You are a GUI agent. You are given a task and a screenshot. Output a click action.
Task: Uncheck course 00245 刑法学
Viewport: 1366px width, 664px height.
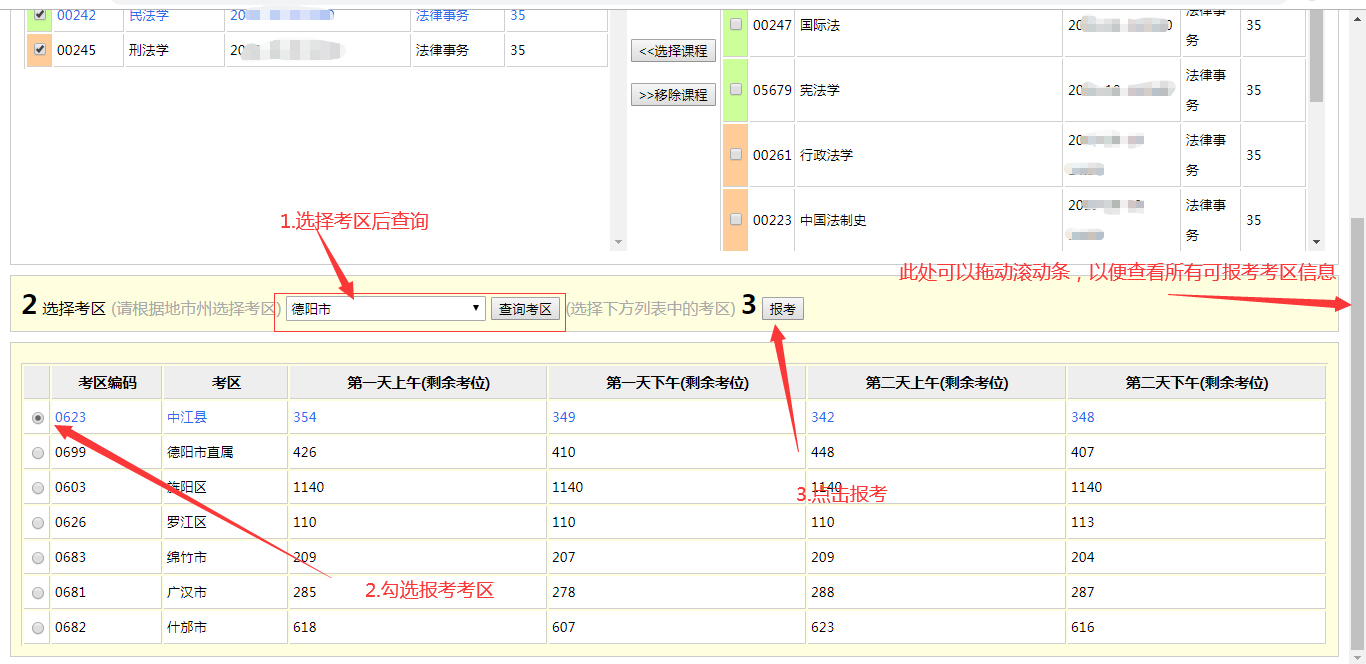click(38, 49)
